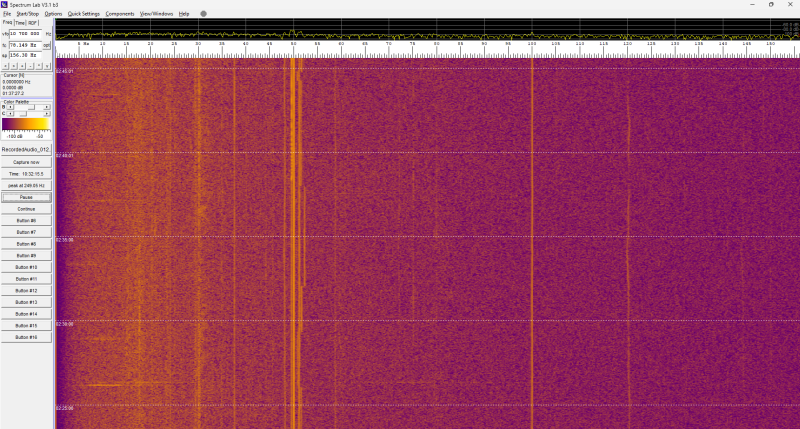
Task: Click Button #6
Action: (x=26, y=221)
